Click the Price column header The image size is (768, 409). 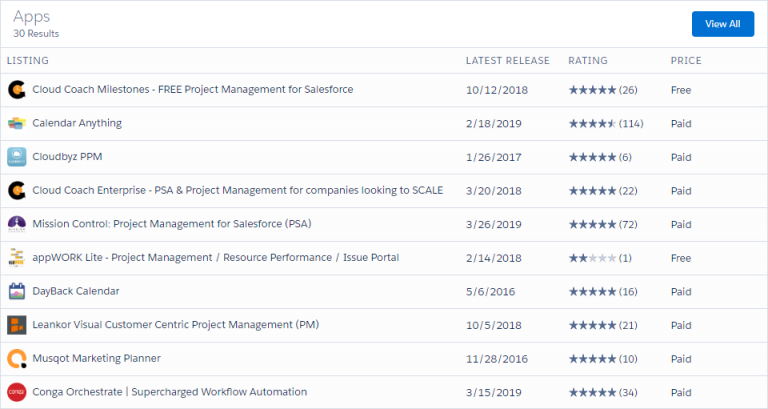[686, 61]
